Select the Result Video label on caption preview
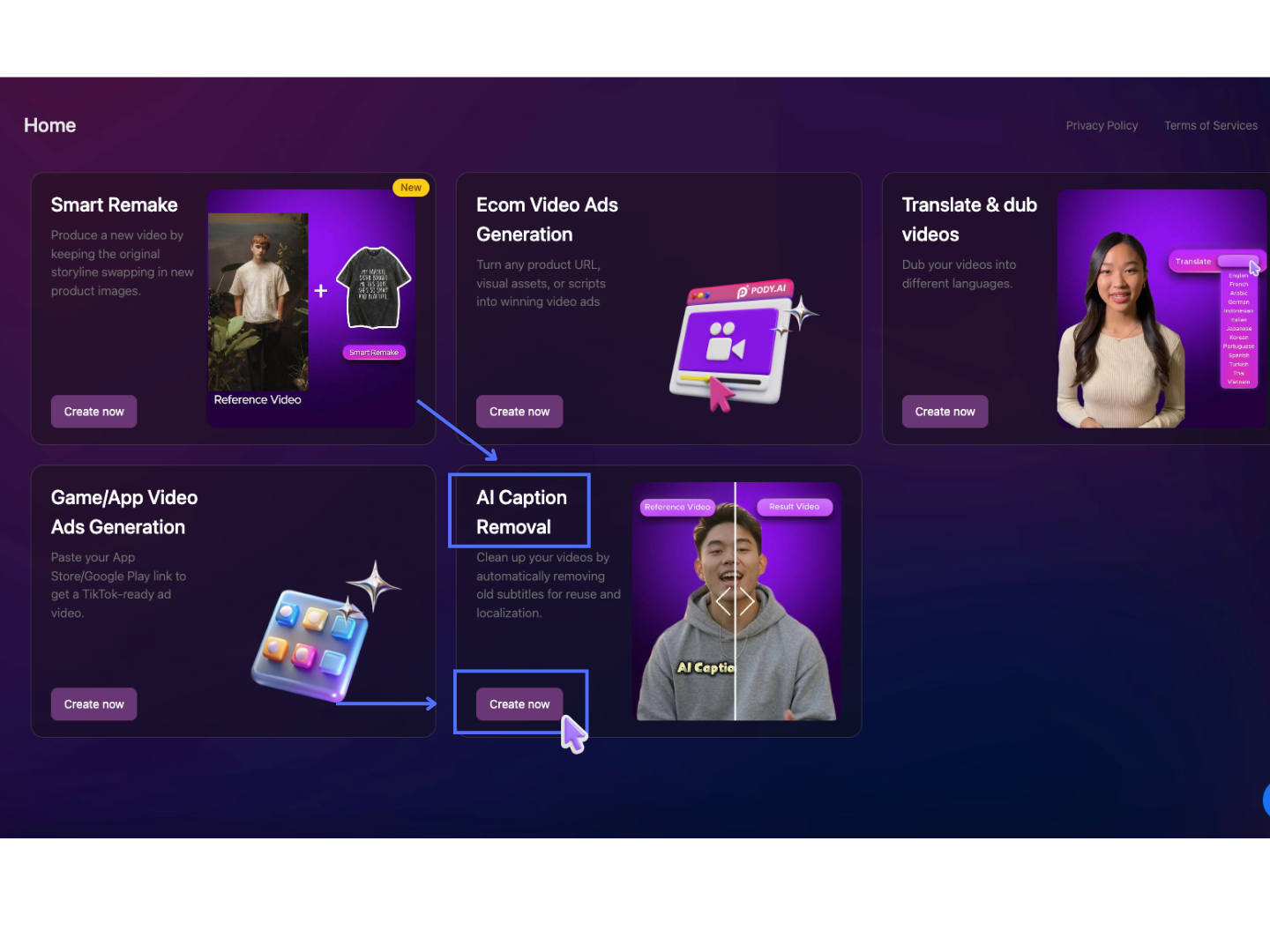1270x952 pixels. (x=794, y=507)
